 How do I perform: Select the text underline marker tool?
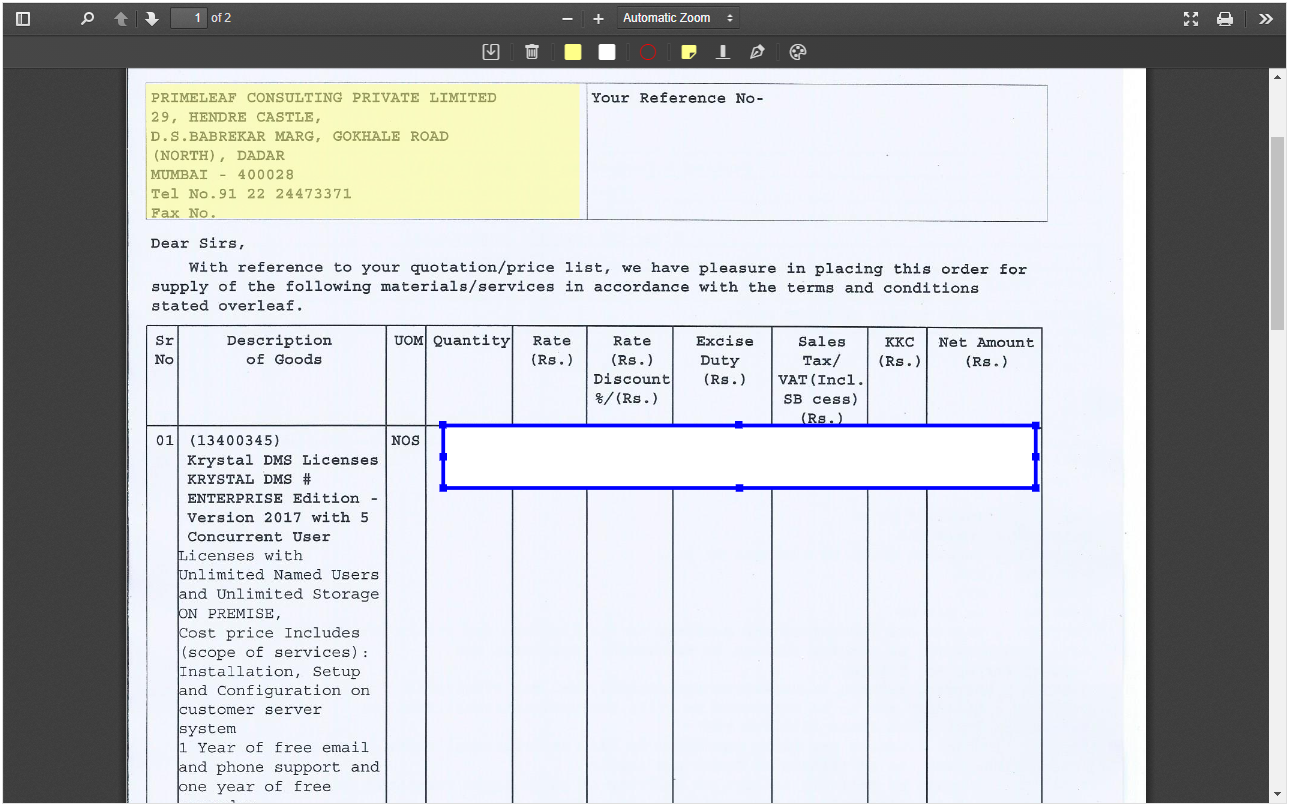point(723,52)
